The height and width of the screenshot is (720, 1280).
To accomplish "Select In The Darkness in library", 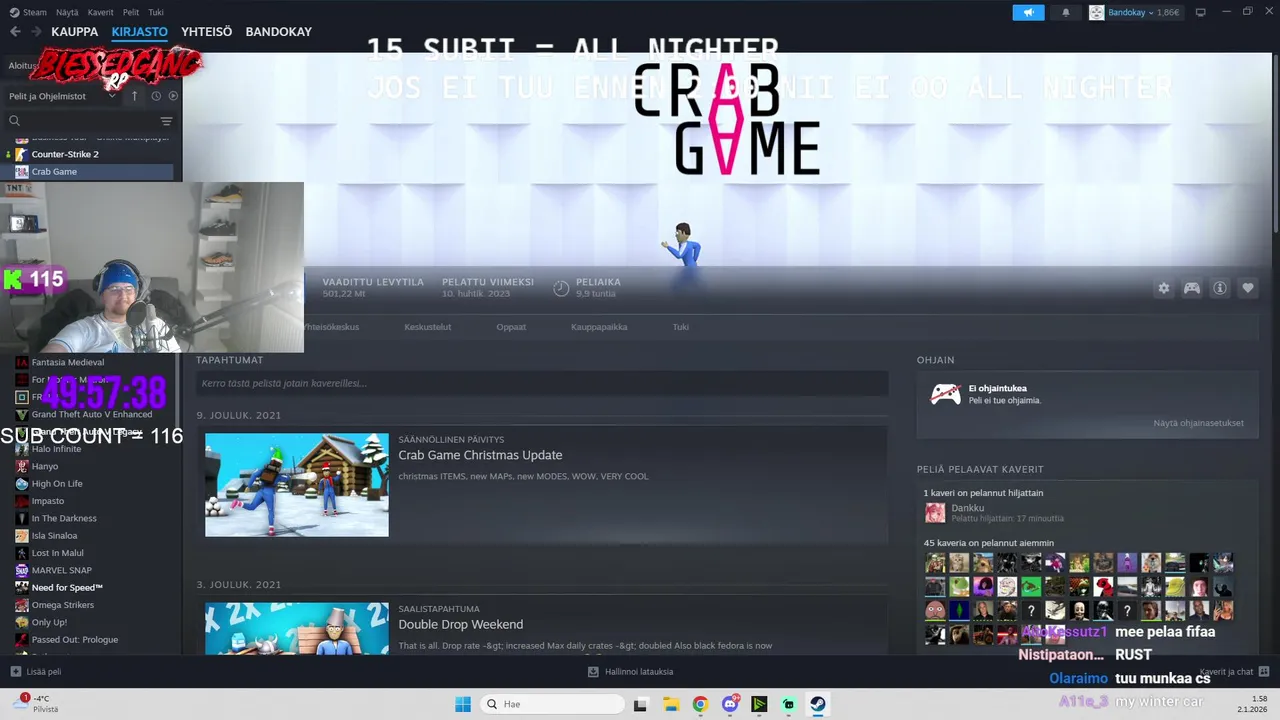I will pos(64,518).
